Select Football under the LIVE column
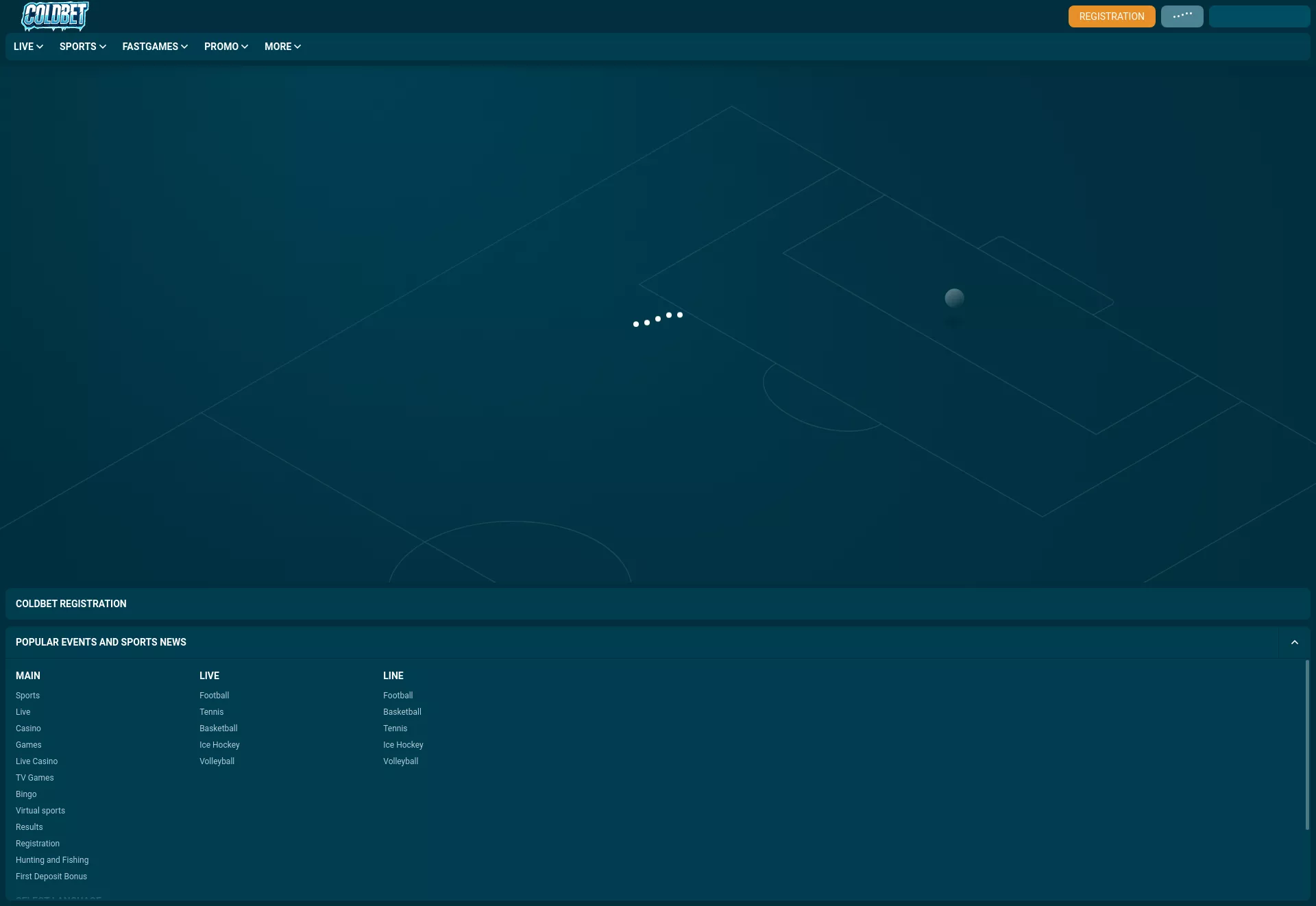The width and height of the screenshot is (1316, 906). coord(214,696)
